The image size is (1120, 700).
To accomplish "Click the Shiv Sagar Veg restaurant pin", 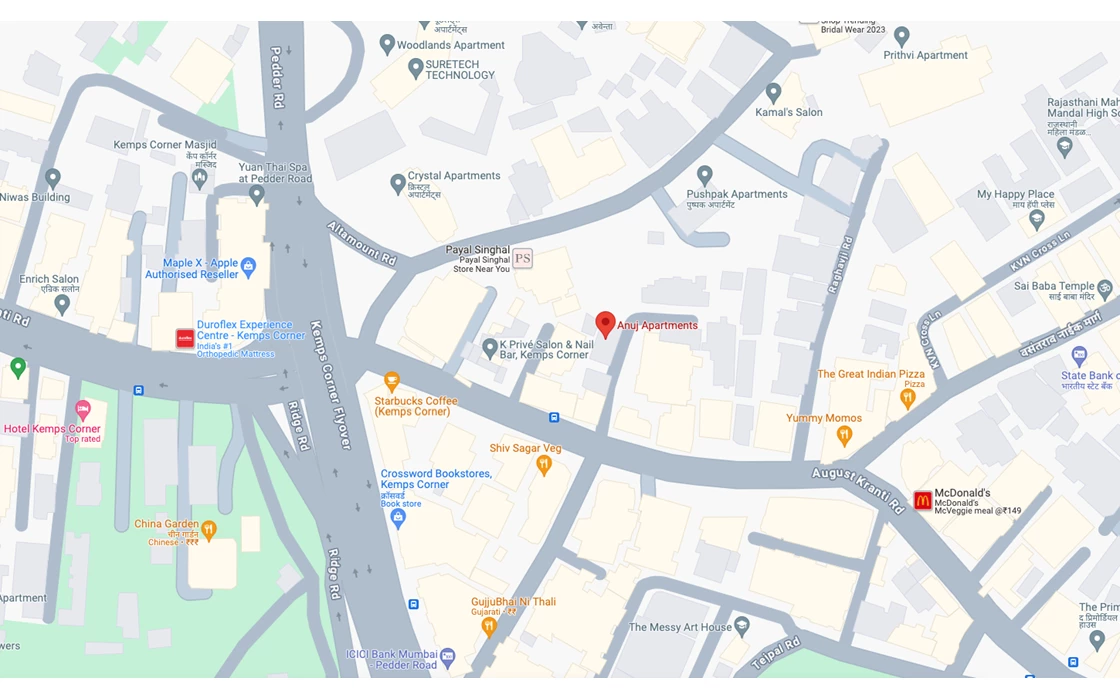I will [544, 466].
